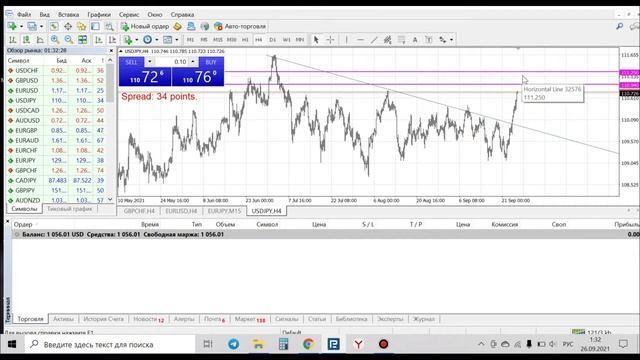Toggle the Terminal panel icon

(x=95, y=26)
